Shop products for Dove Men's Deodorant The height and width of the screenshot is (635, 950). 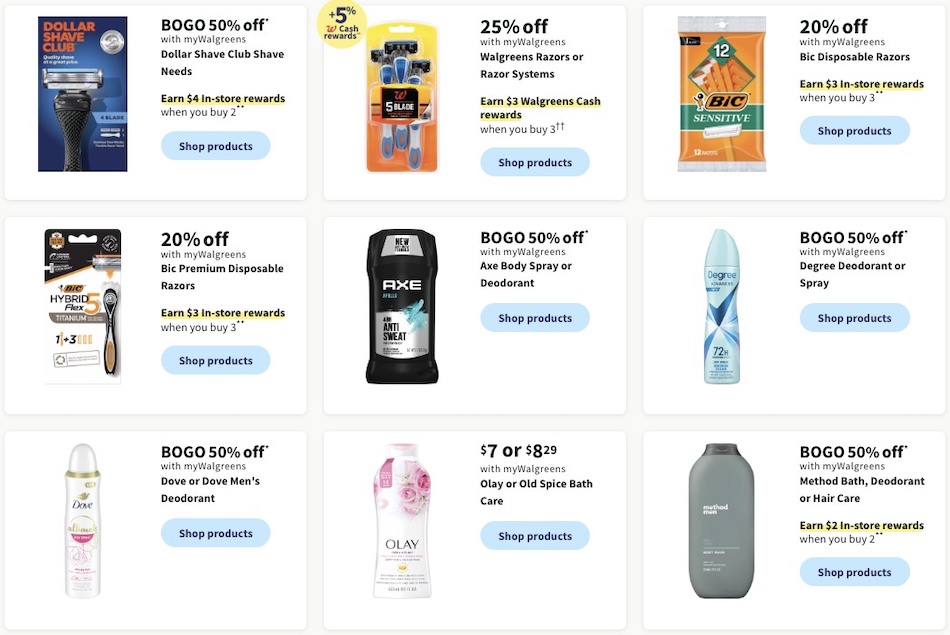pyautogui.click(x=215, y=532)
